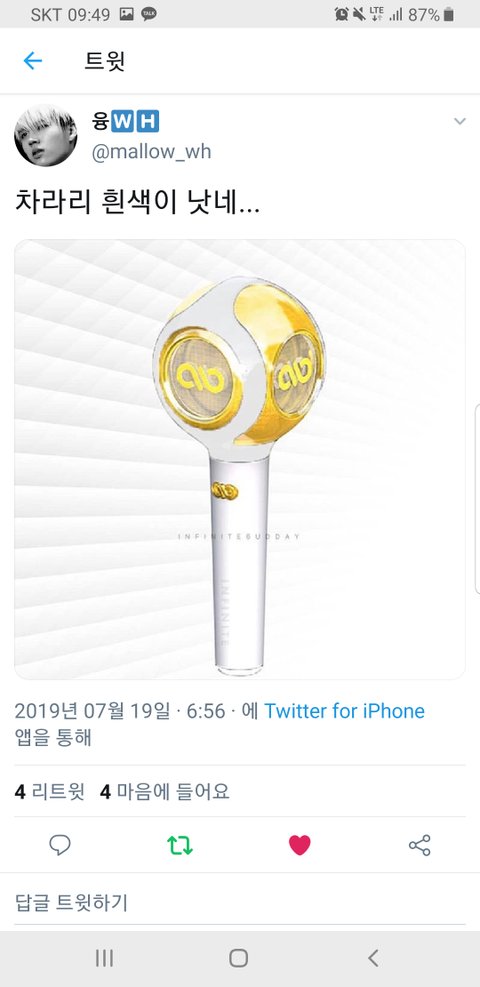The height and width of the screenshot is (987, 480).
Task: Open the @mallow_wh handle
Action: [152, 152]
